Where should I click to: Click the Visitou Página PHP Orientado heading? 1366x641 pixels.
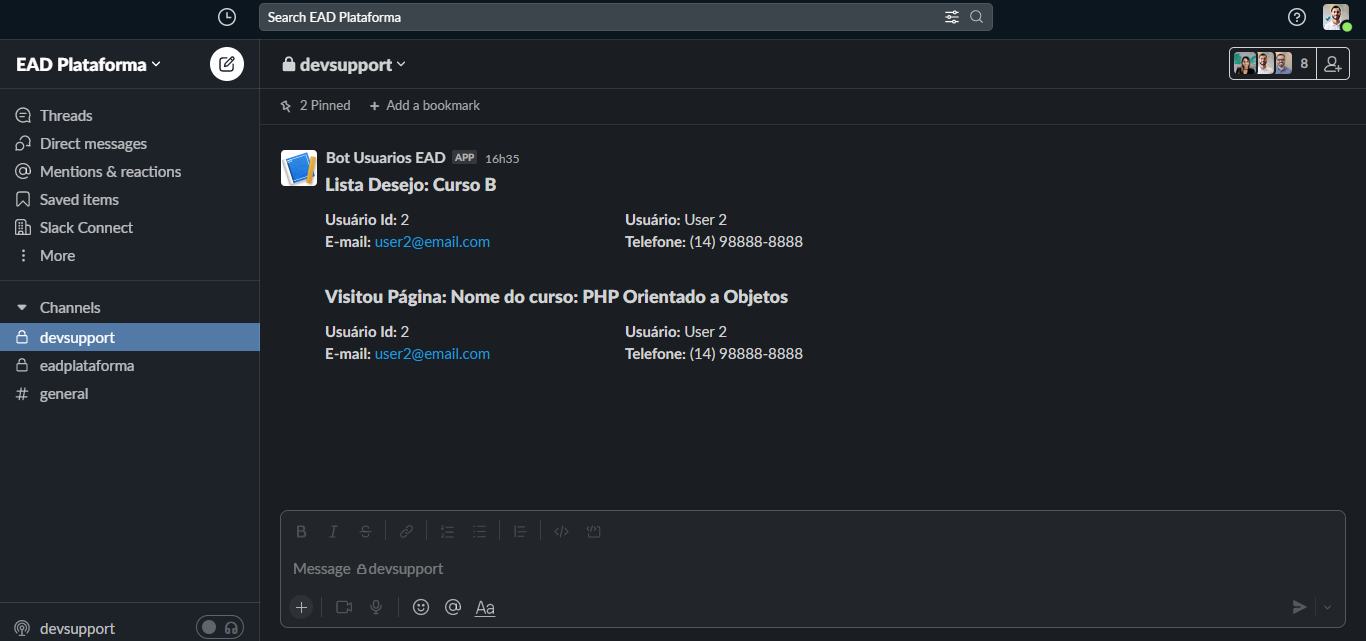(556, 297)
